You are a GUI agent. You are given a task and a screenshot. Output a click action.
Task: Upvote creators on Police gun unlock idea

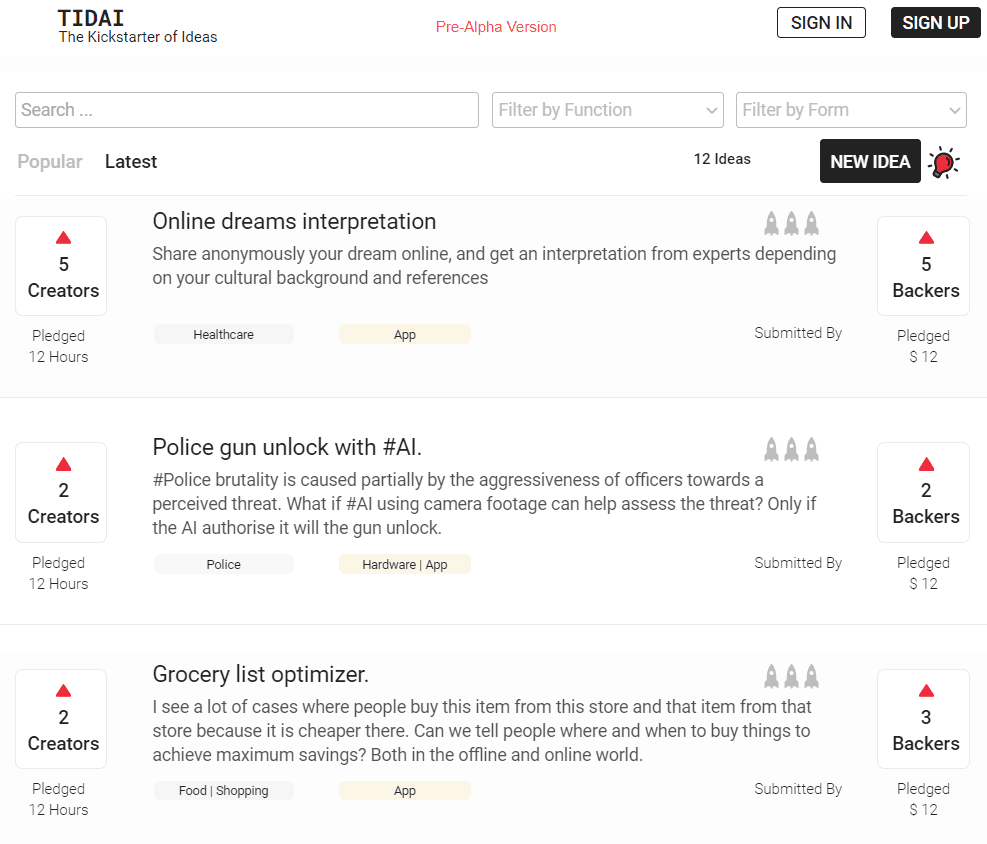(x=64, y=464)
